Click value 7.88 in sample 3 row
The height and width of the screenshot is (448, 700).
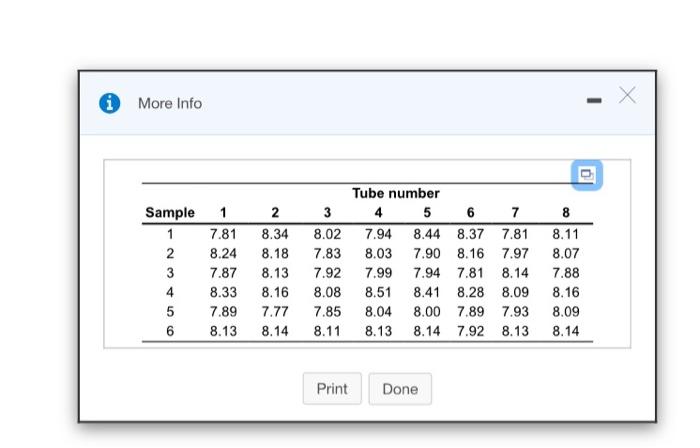click(x=566, y=273)
